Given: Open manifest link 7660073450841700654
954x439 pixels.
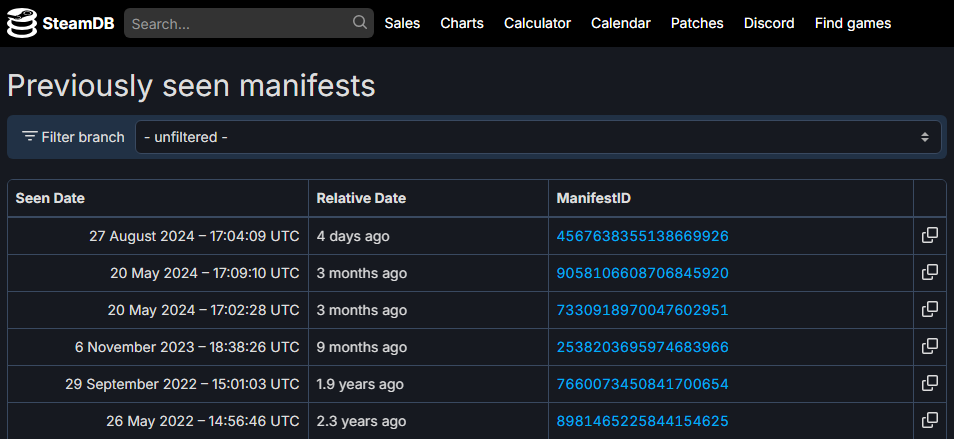Looking at the screenshot, I should click(x=642, y=384).
